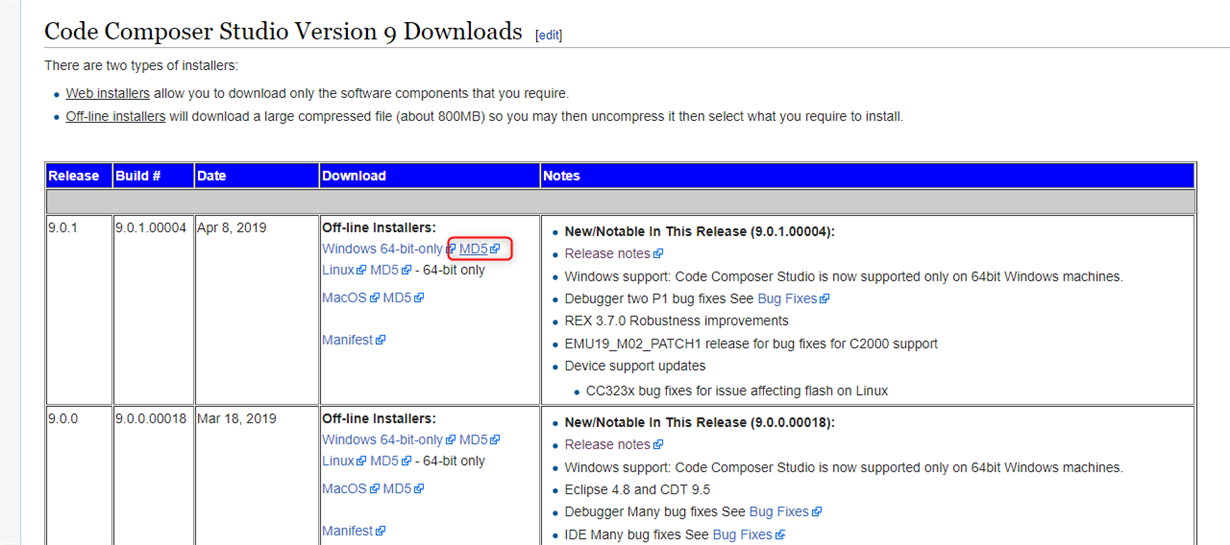This screenshot has width=1230, height=545.
Task: Open MD5 link for Windows 9.0.1 installer
Action: coord(473,248)
